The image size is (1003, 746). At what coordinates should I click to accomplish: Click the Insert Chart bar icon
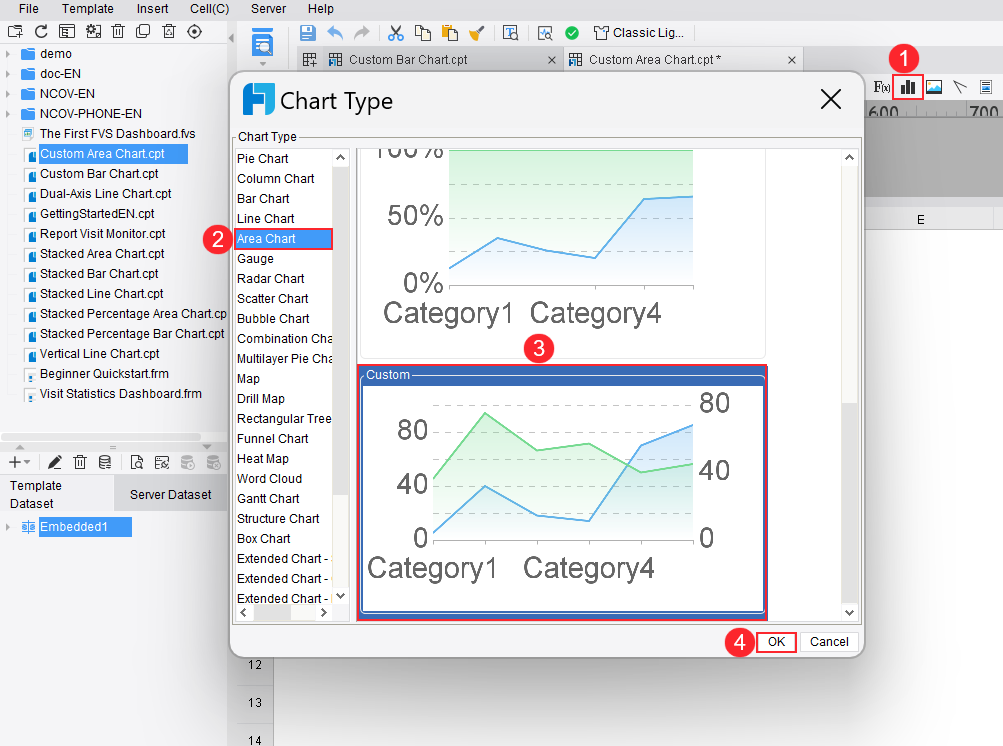coord(908,87)
